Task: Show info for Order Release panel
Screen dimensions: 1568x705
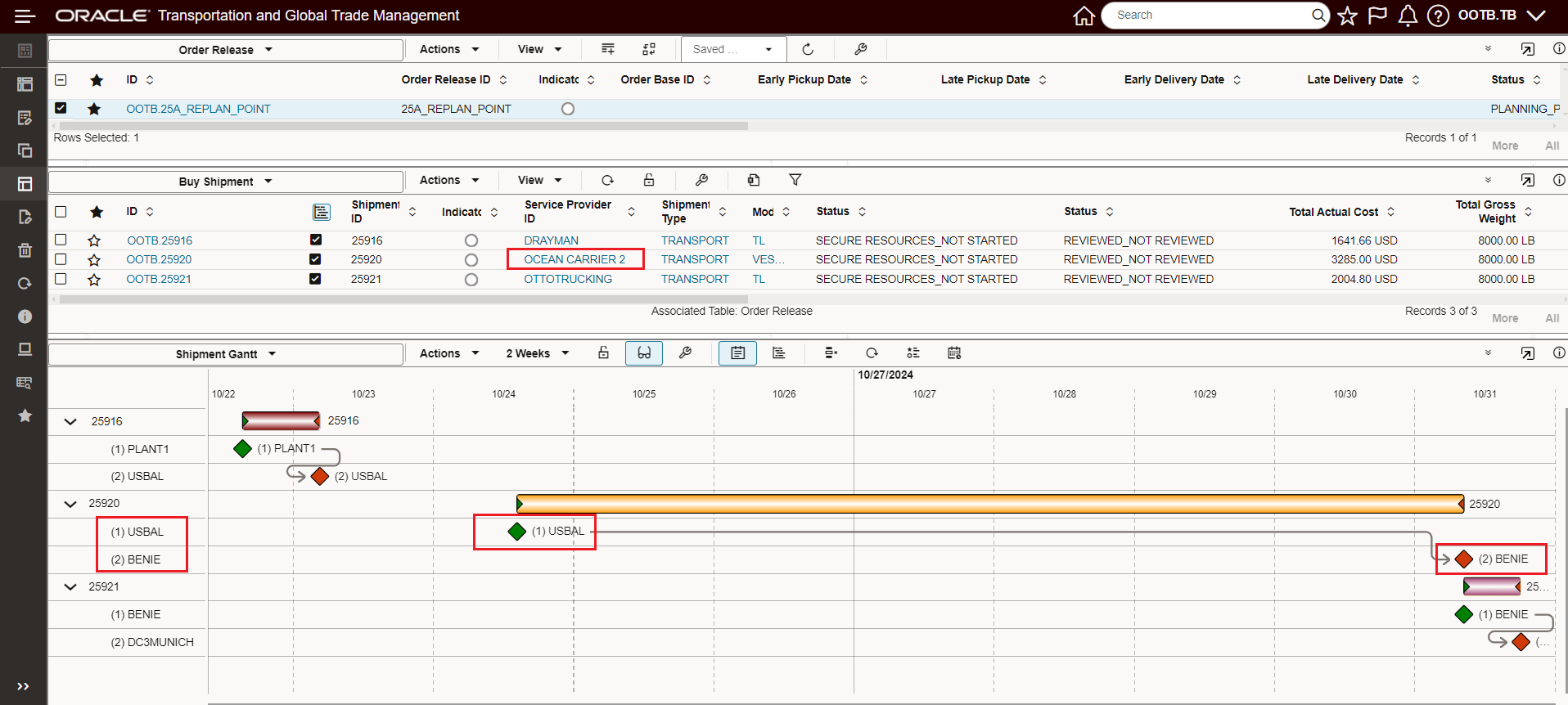Action: point(1559,49)
